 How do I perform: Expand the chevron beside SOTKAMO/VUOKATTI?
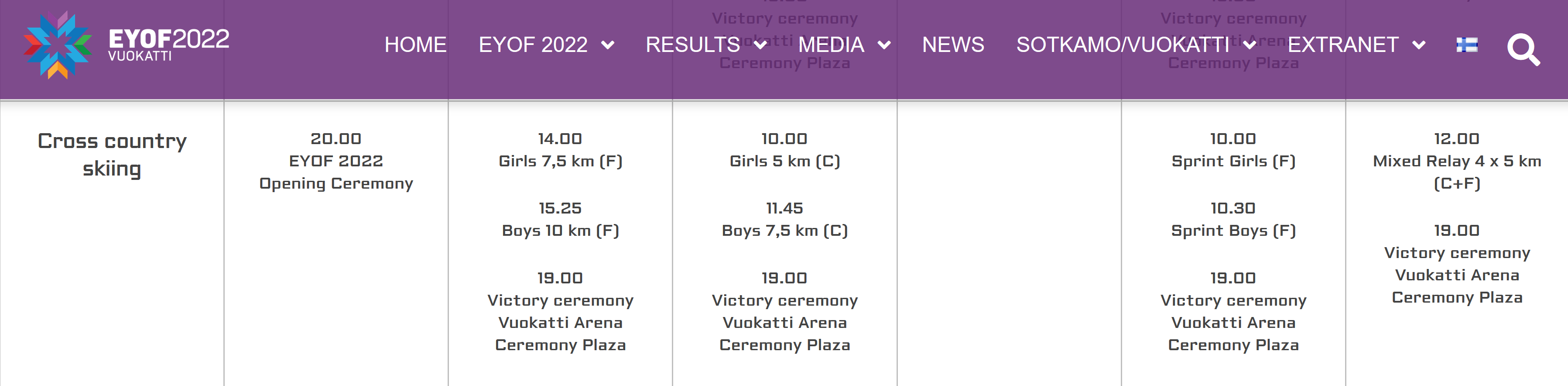click(1250, 45)
